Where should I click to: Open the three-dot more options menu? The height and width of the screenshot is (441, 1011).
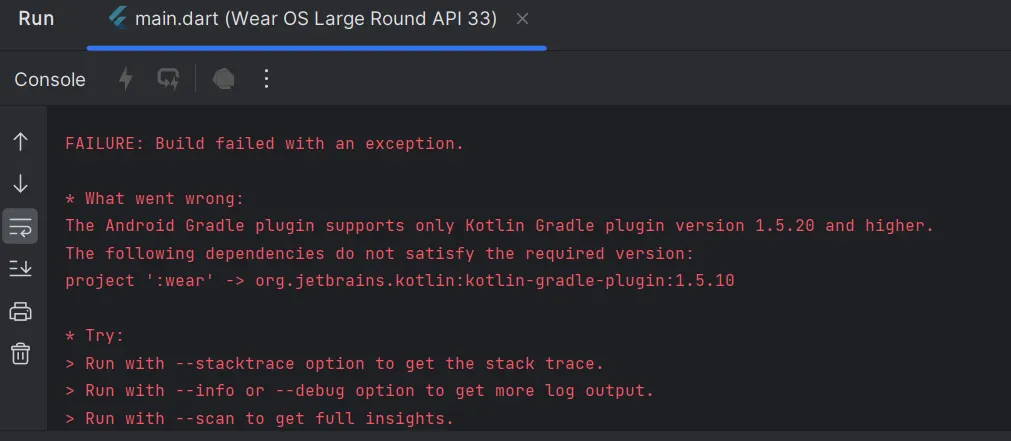266,79
